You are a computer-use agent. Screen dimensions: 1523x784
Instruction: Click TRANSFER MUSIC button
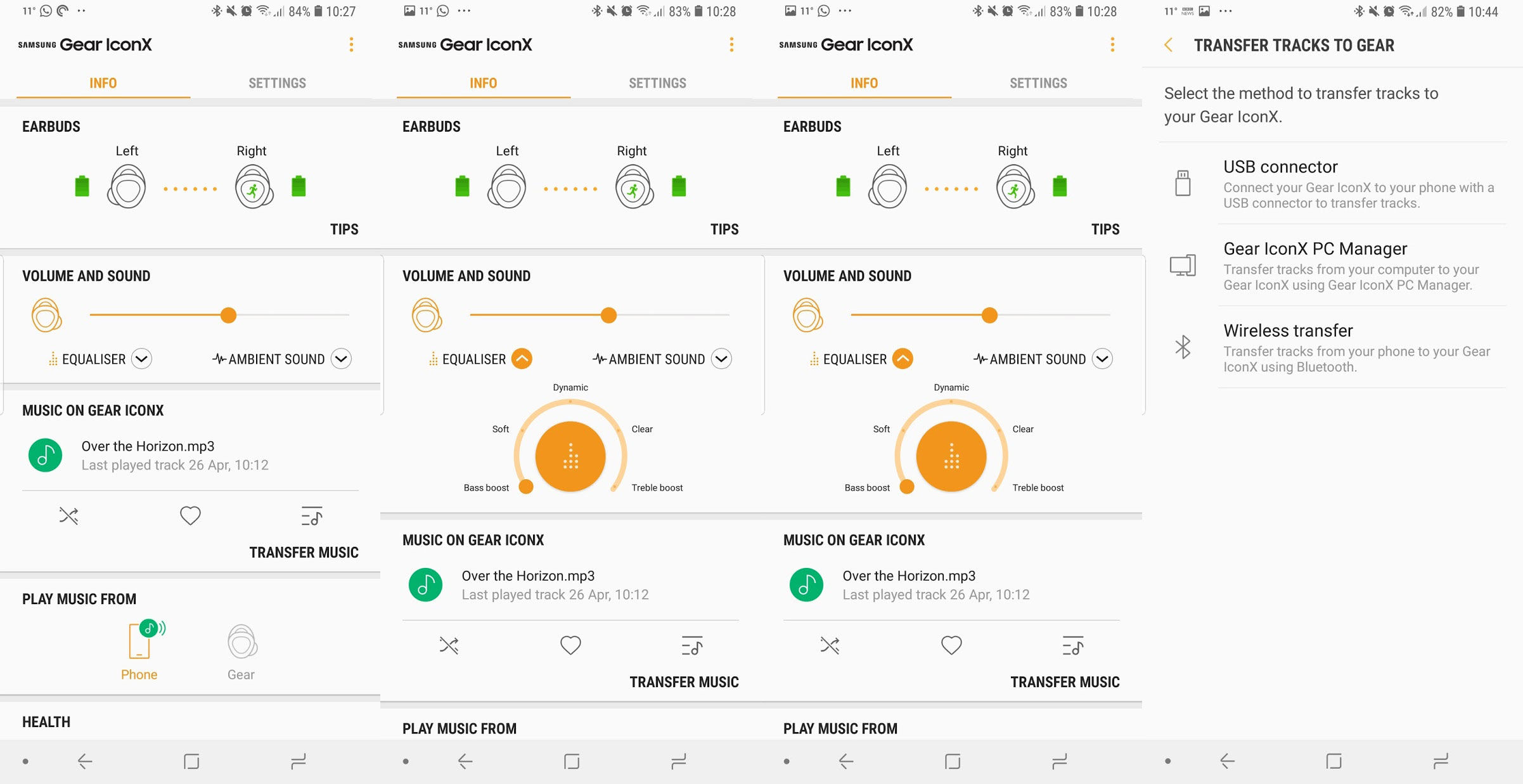pos(302,551)
